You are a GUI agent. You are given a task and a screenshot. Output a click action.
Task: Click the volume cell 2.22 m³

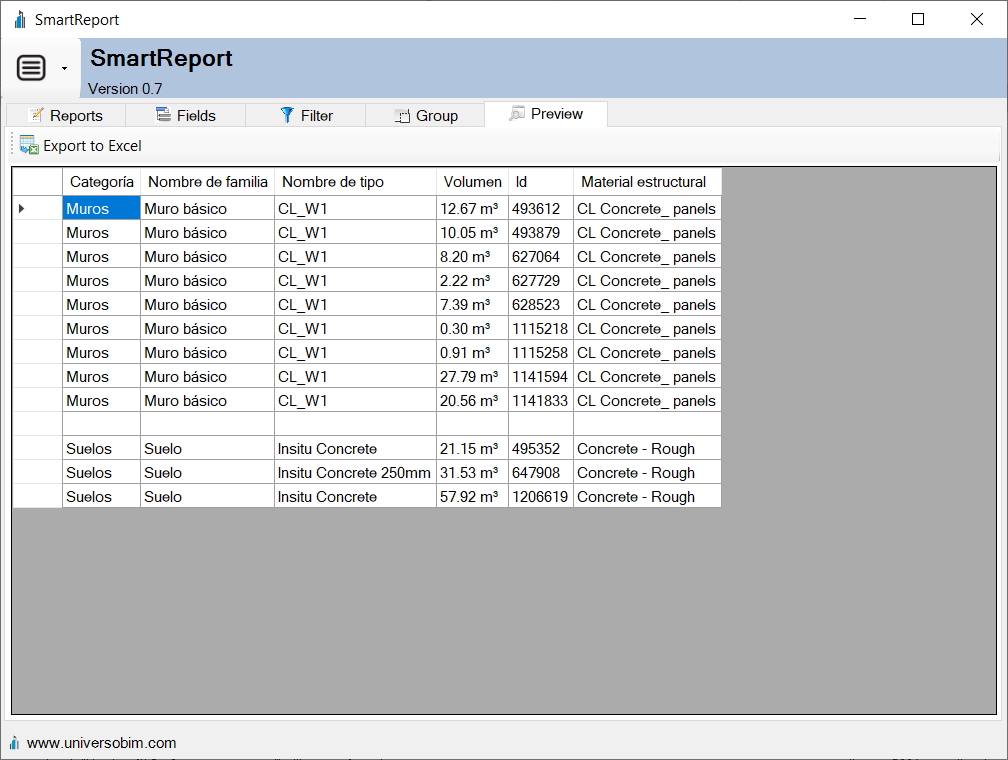(472, 280)
